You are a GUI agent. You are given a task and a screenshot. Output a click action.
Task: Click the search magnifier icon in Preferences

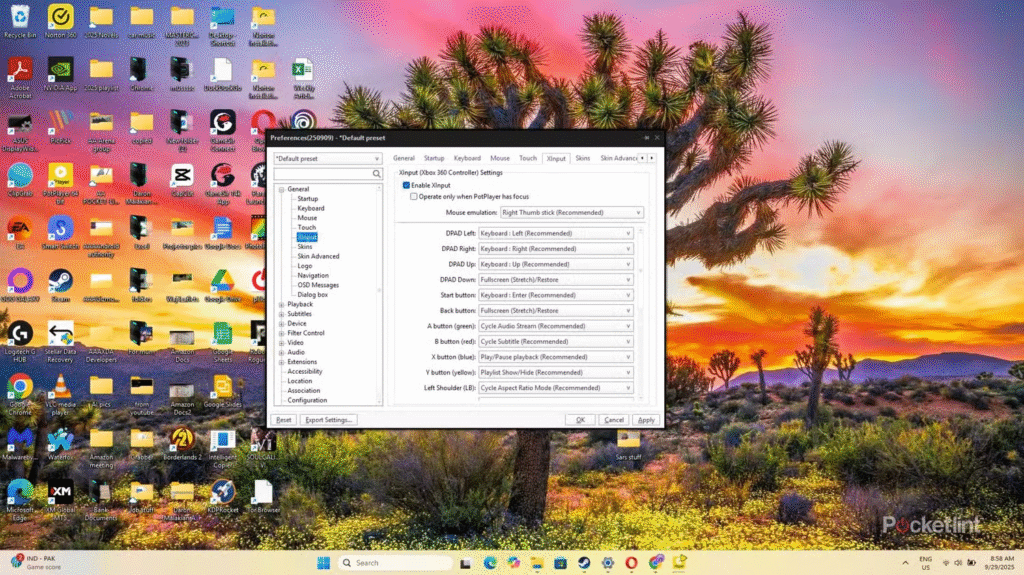click(x=377, y=174)
